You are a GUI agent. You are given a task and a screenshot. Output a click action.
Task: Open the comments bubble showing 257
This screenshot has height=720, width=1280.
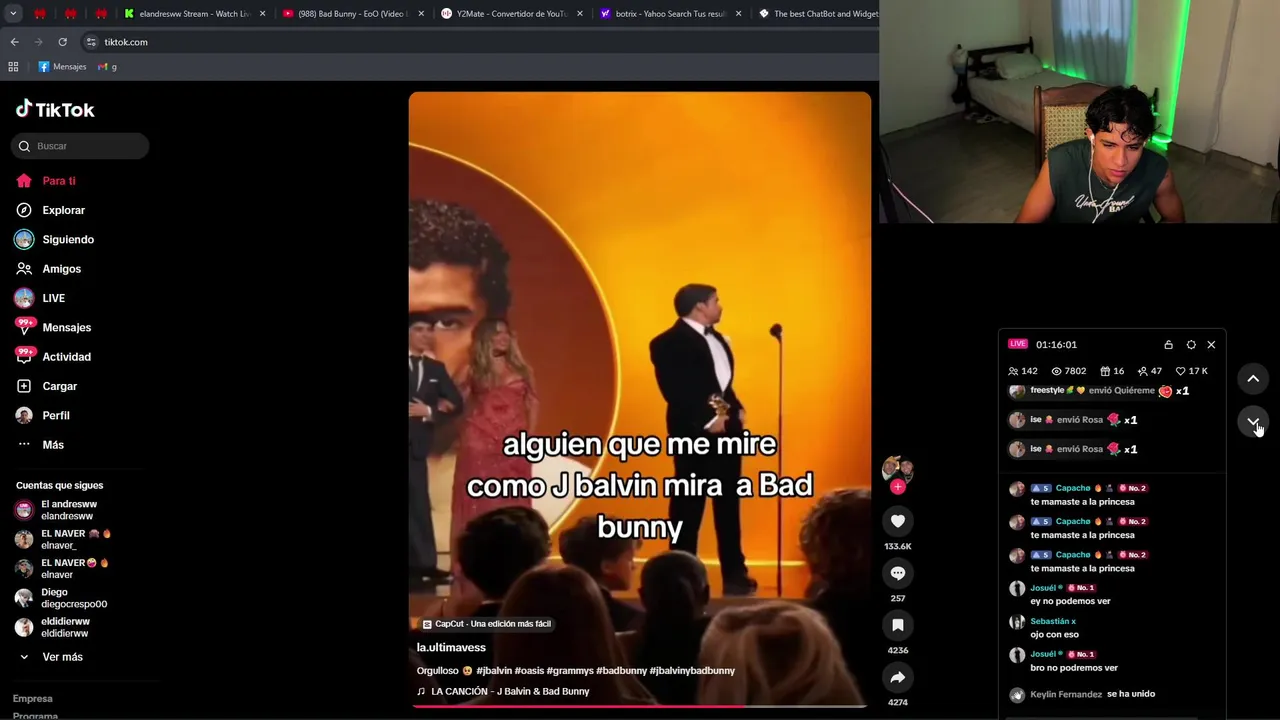coord(897,573)
